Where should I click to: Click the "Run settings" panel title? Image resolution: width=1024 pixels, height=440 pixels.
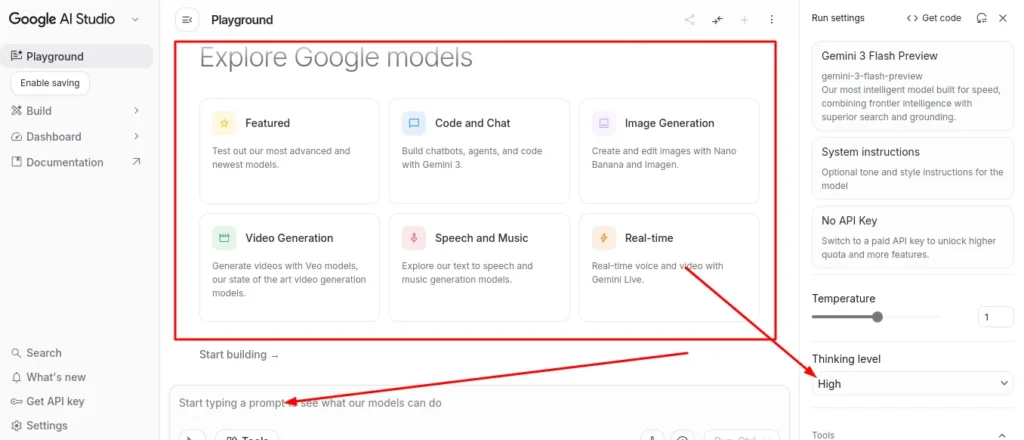click(838, 18)
